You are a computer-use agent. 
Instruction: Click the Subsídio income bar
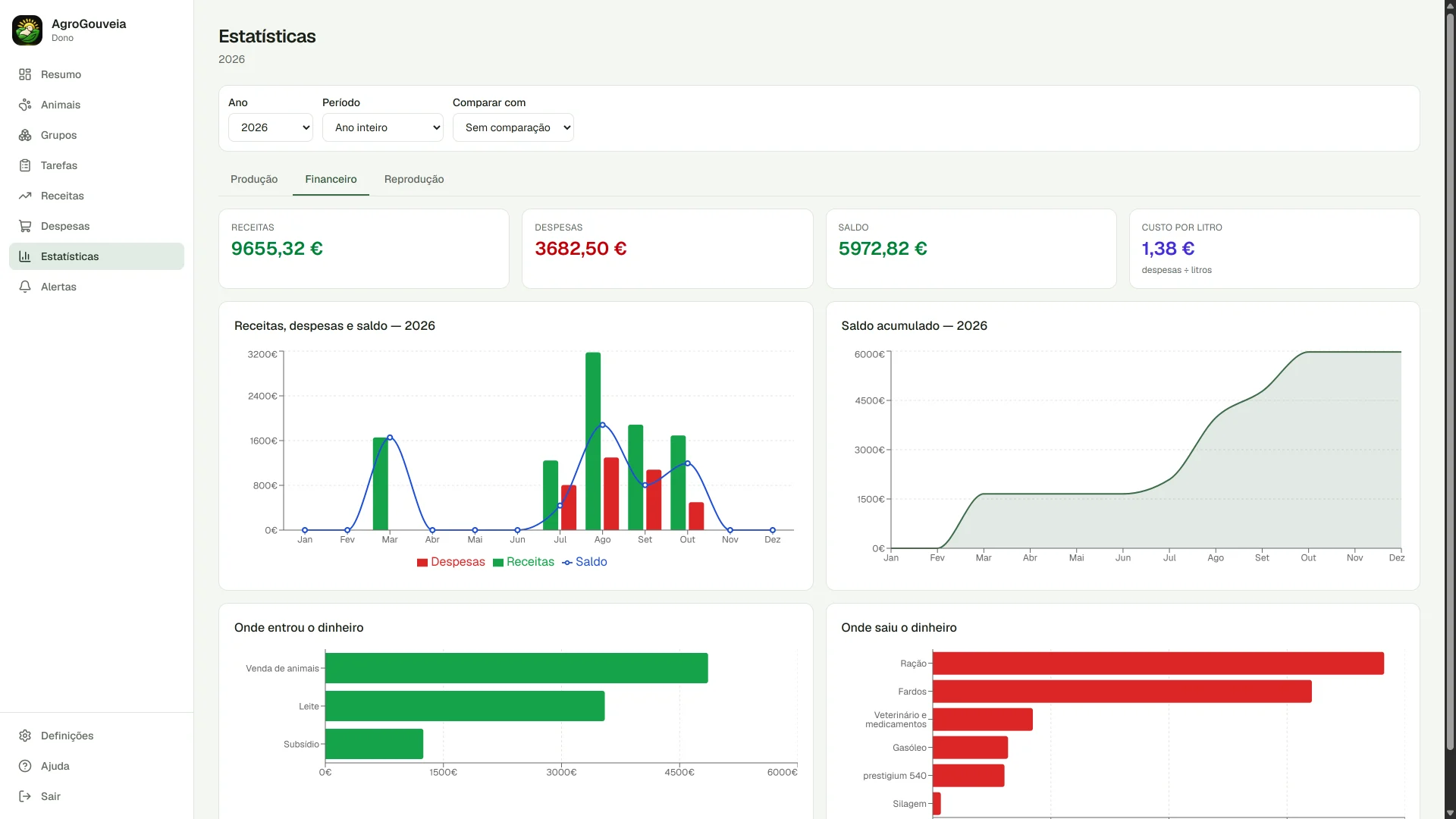point(374,744)
